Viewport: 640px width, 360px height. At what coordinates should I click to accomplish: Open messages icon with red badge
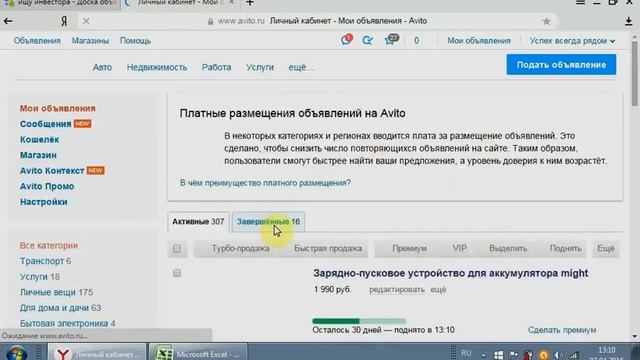[346, 40]
